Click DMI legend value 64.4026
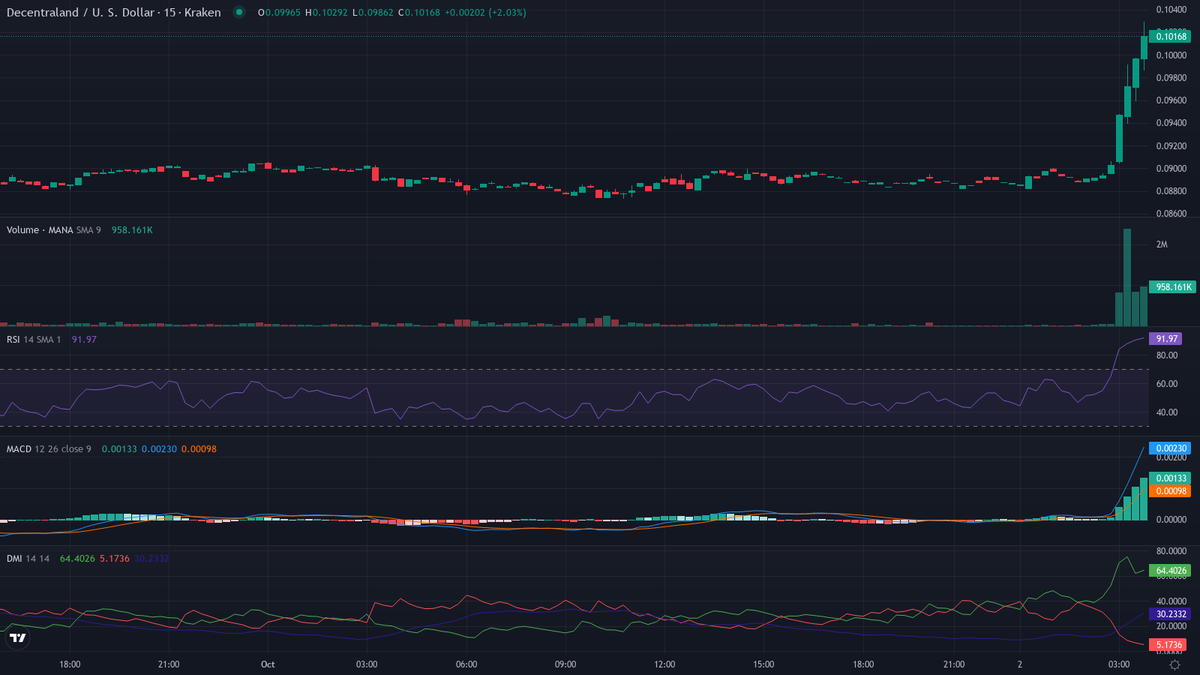The height and width of the screenshot is (675, 1200). pyautogui.click(x=78, y=558)
